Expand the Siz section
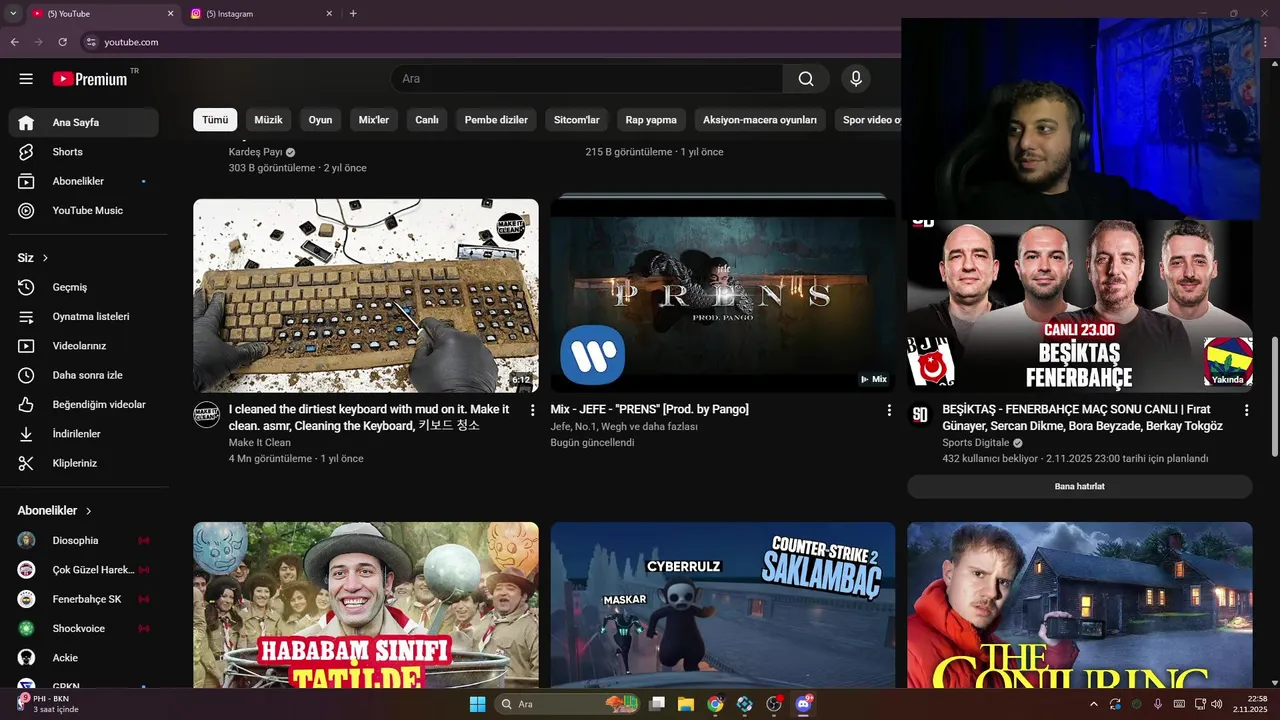This screenshot has height=720, width=1280. click(33, 258)
